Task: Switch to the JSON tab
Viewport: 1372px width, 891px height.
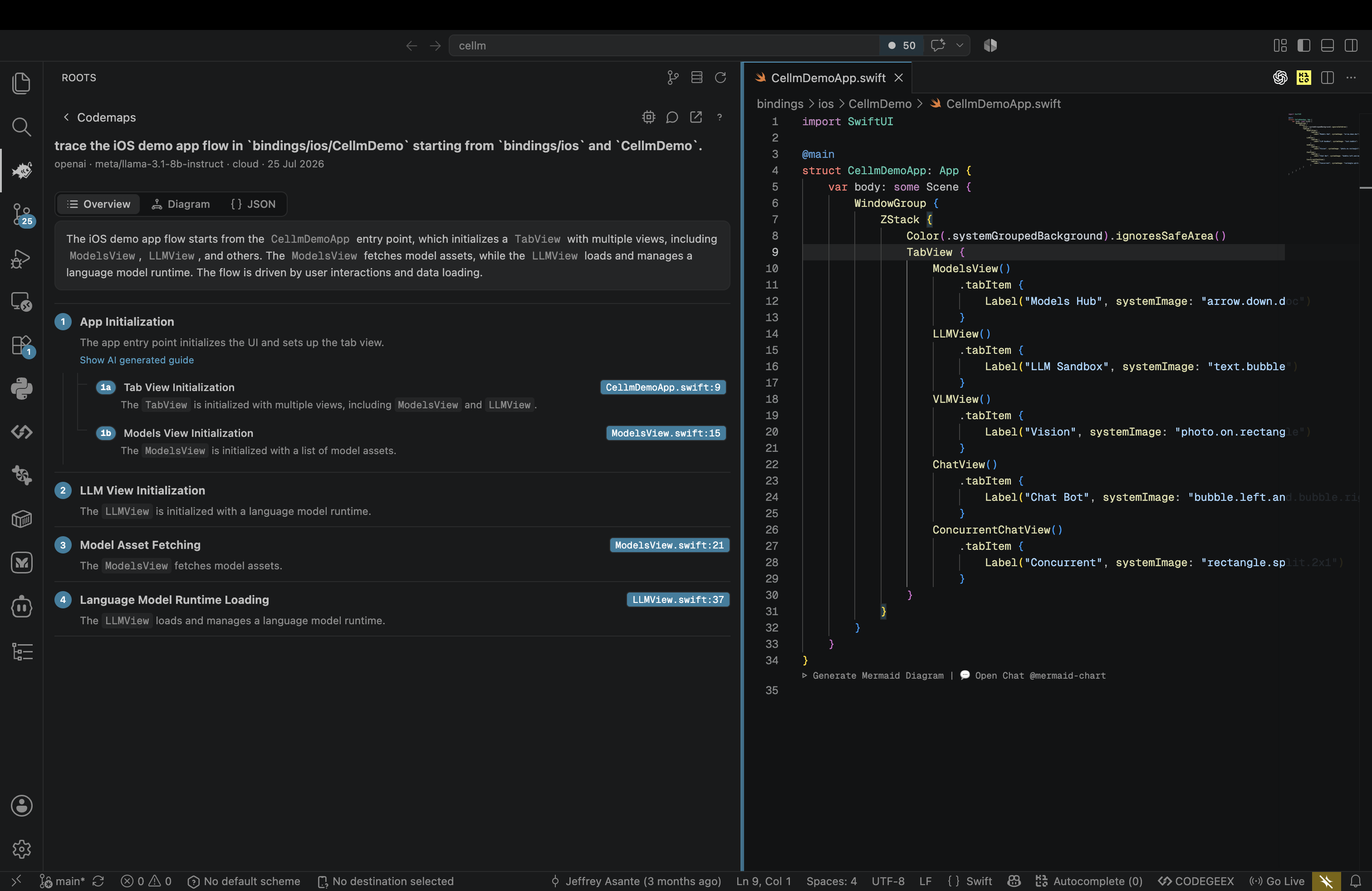Action: point(253,204)
